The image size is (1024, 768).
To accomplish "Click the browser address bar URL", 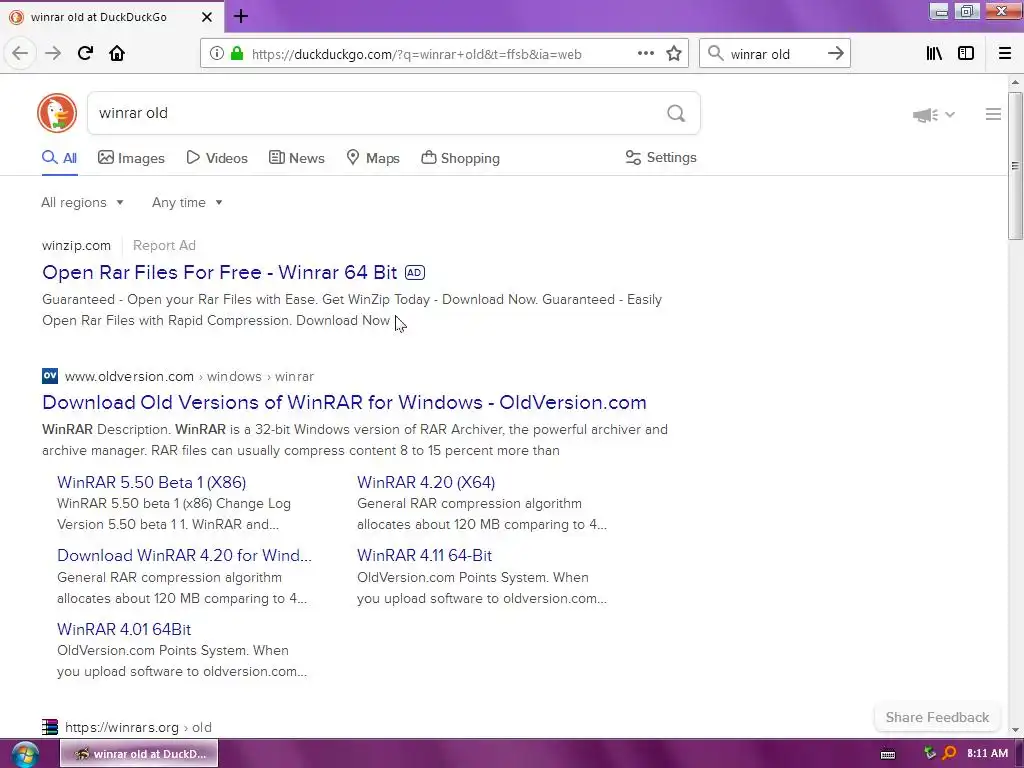I will pyautogui.click(x=417, y=54).
